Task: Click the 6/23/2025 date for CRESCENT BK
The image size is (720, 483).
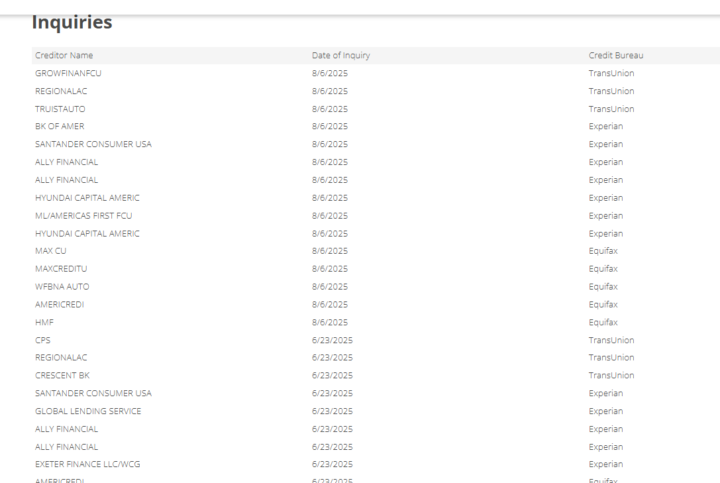Action: [332, 376]
